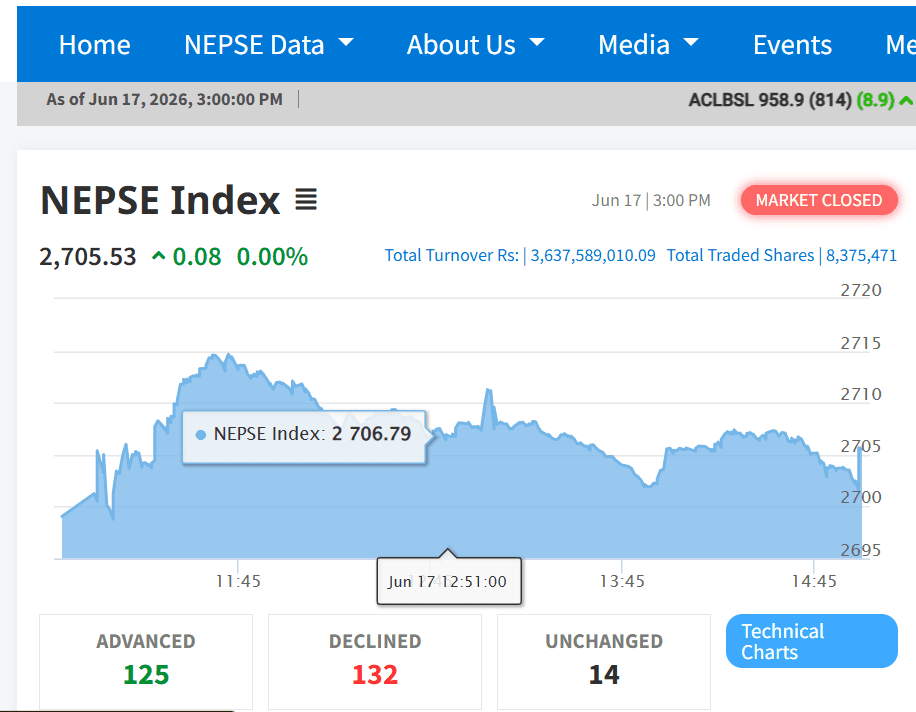The height and width of the screenshot is (712, 916).
Task: Click the 0.00% percent change text
Action: pos(272,256)
